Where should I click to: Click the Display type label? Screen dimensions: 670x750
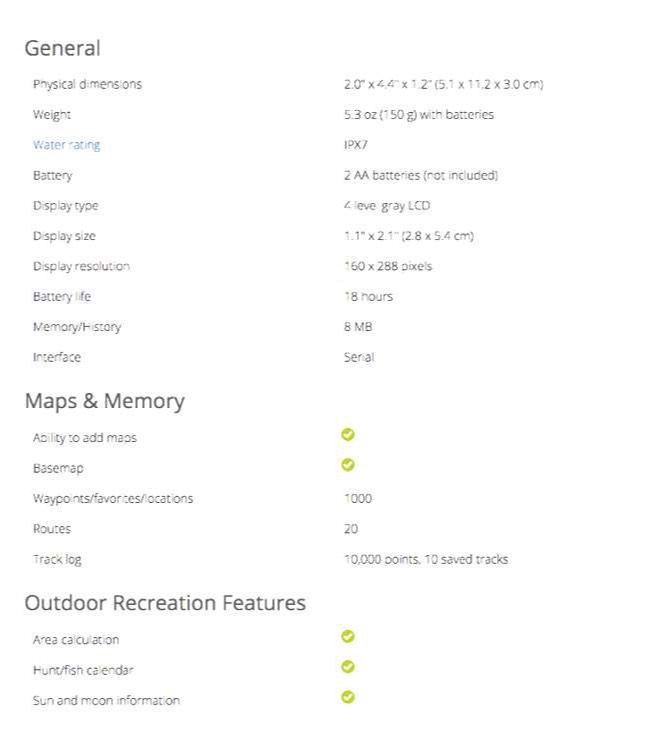tap(66, 206)
